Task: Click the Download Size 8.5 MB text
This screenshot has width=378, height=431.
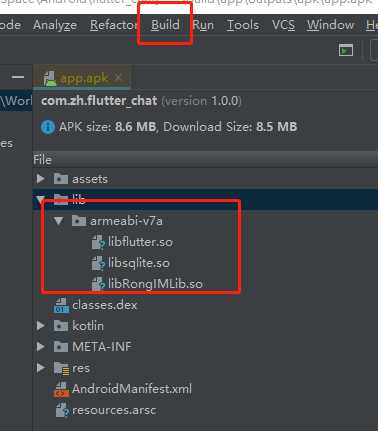Action: point(230,127)
